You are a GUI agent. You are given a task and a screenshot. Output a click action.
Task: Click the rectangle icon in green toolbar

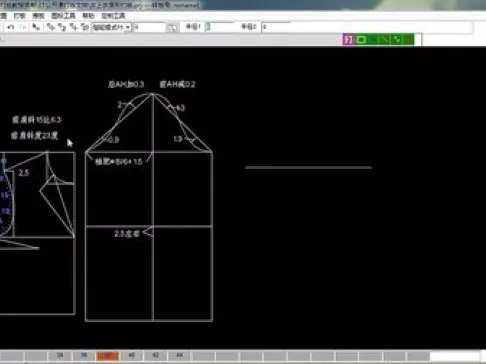tap(361, 40)
